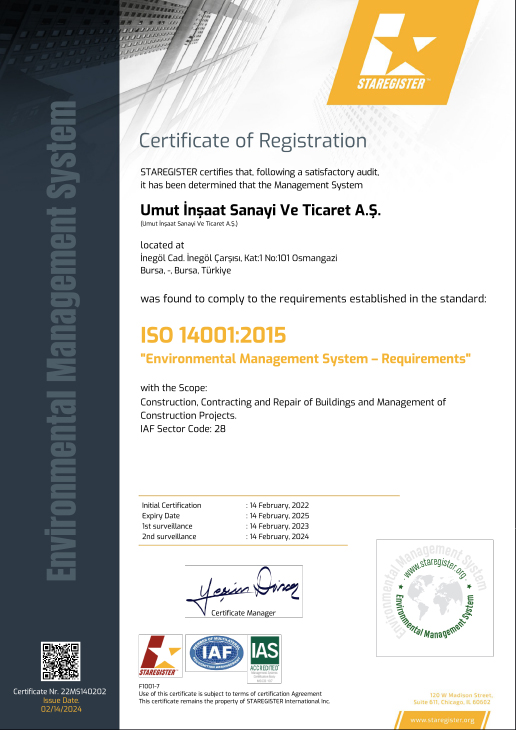The image size is (516, 730).
Task: Click the 'Certificate of Registration' heading
Action: click(253, 141)
